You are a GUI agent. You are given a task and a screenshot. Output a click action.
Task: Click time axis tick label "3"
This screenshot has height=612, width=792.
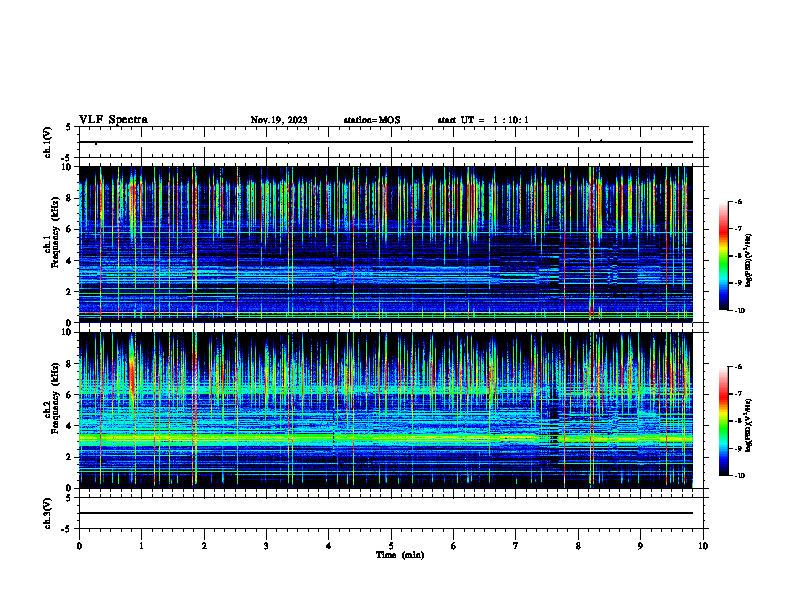click(266, 546)
